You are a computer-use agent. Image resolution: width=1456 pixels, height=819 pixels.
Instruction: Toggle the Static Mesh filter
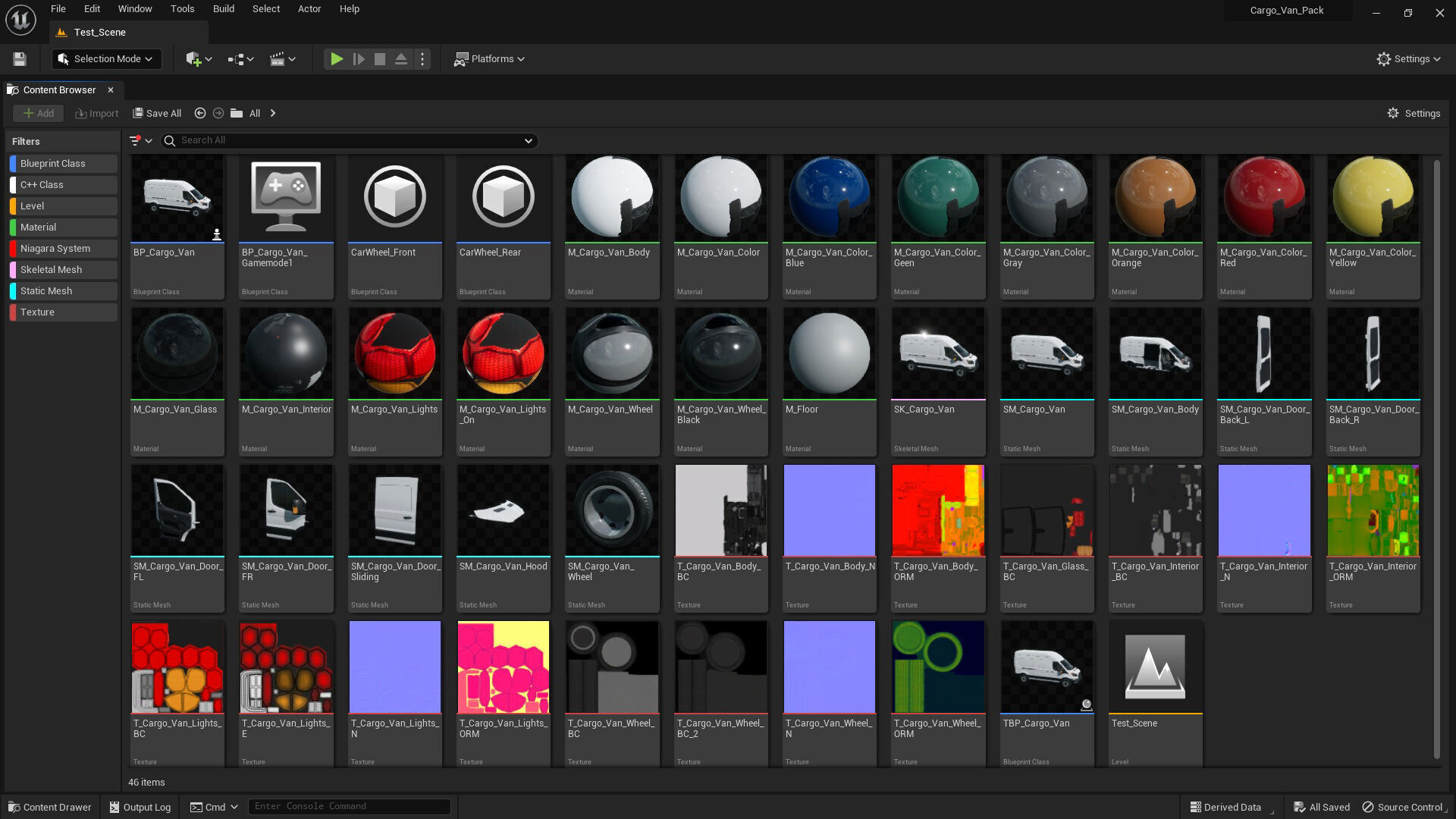coord(64,290)
